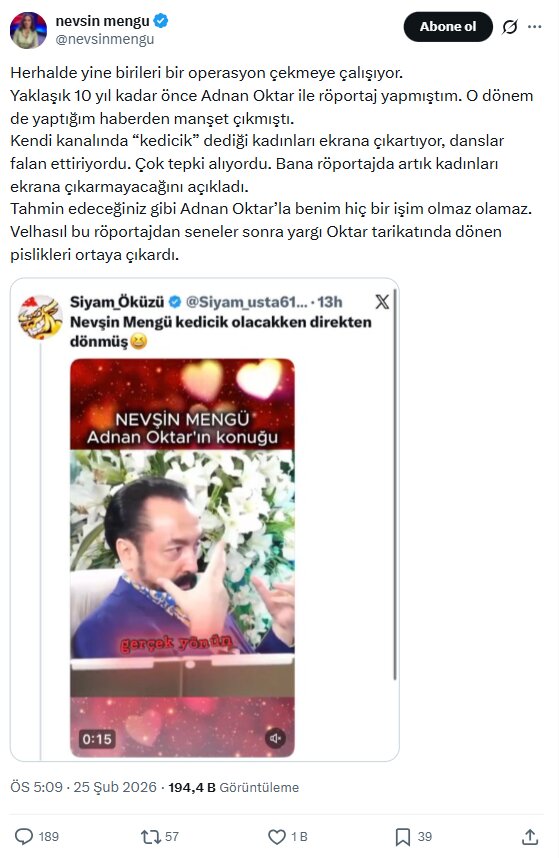Screen dimensions: 559x858
Task: Open nevsin mengu's profile avatar
Action: coord(28,30)
